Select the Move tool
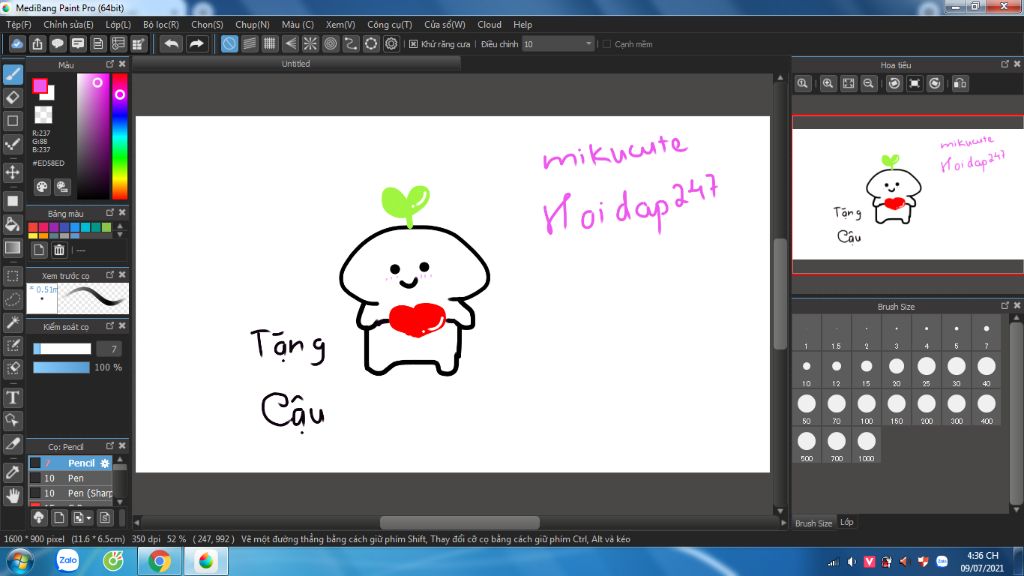 pos(13,172)
